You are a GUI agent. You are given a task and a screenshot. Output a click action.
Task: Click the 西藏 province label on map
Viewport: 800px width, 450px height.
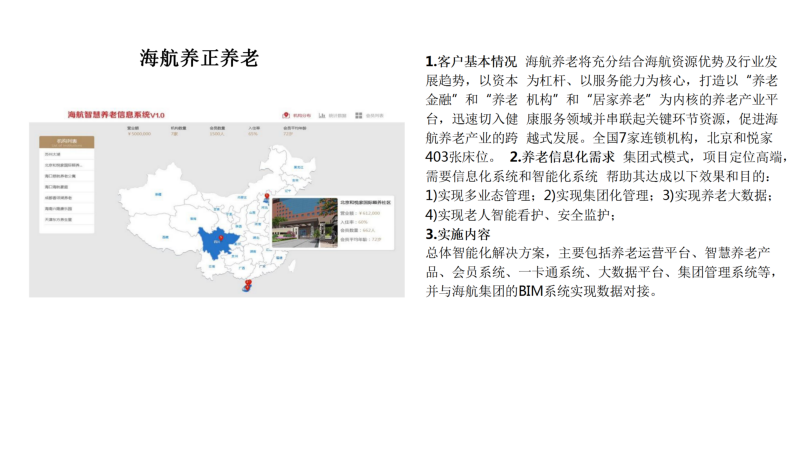point(165,237)
